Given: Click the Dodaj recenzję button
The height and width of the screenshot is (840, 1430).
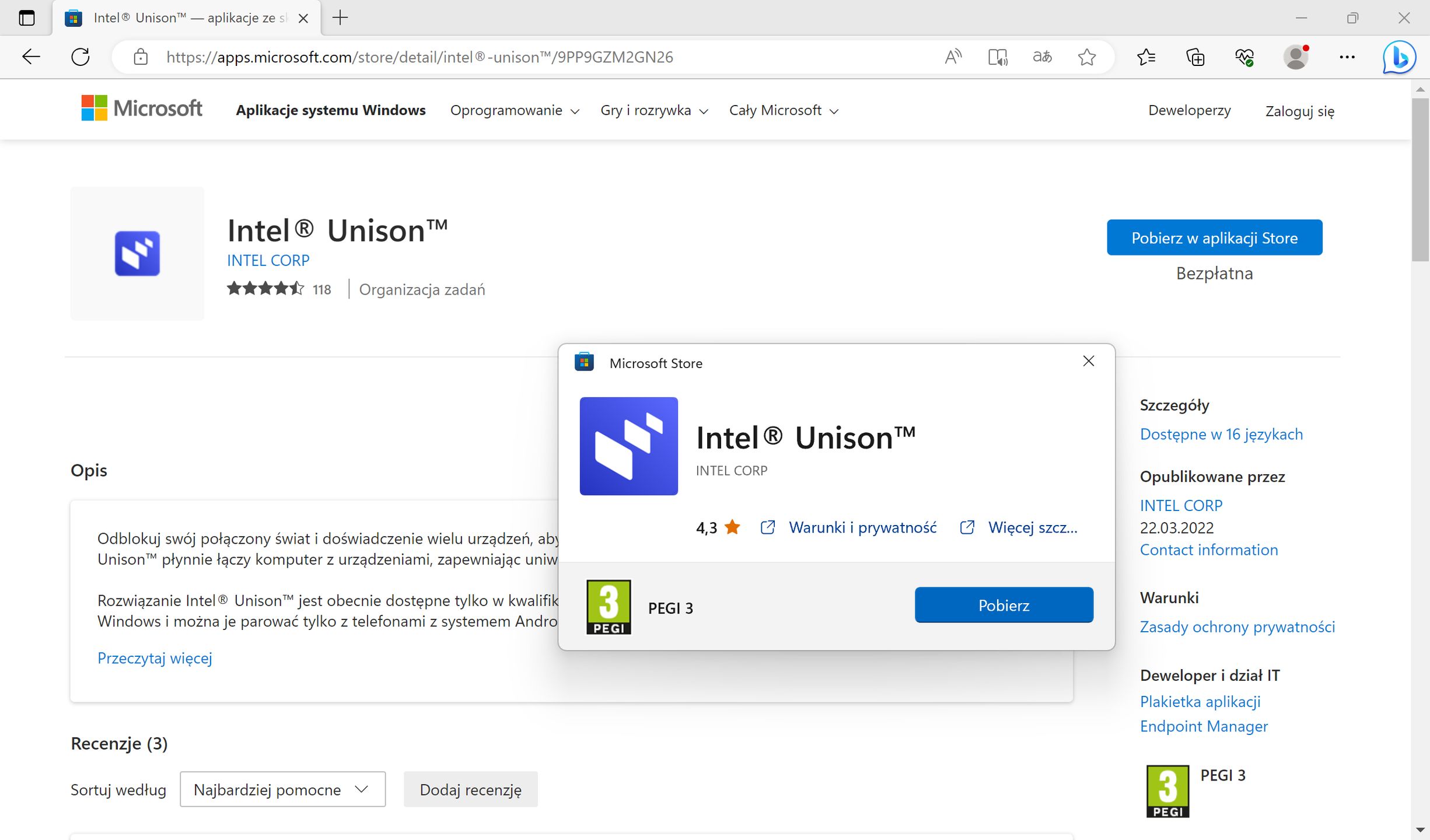Looking at the screenshot, I should 470,789.
